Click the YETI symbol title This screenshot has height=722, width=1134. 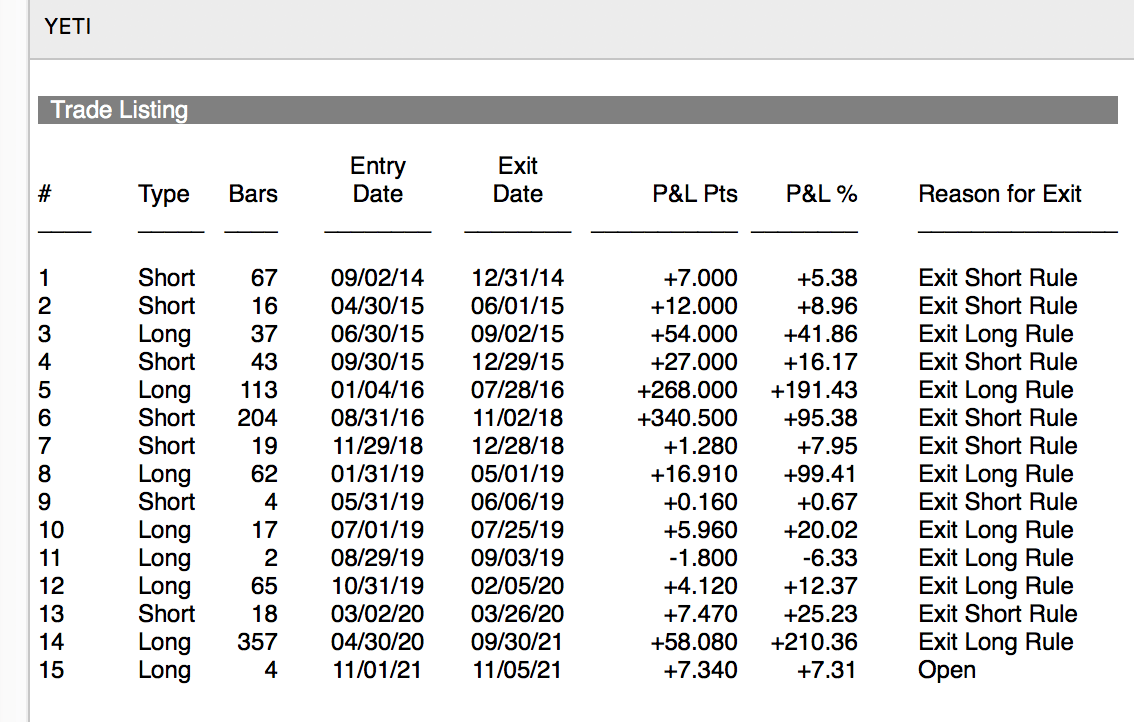tap(68, 27)
